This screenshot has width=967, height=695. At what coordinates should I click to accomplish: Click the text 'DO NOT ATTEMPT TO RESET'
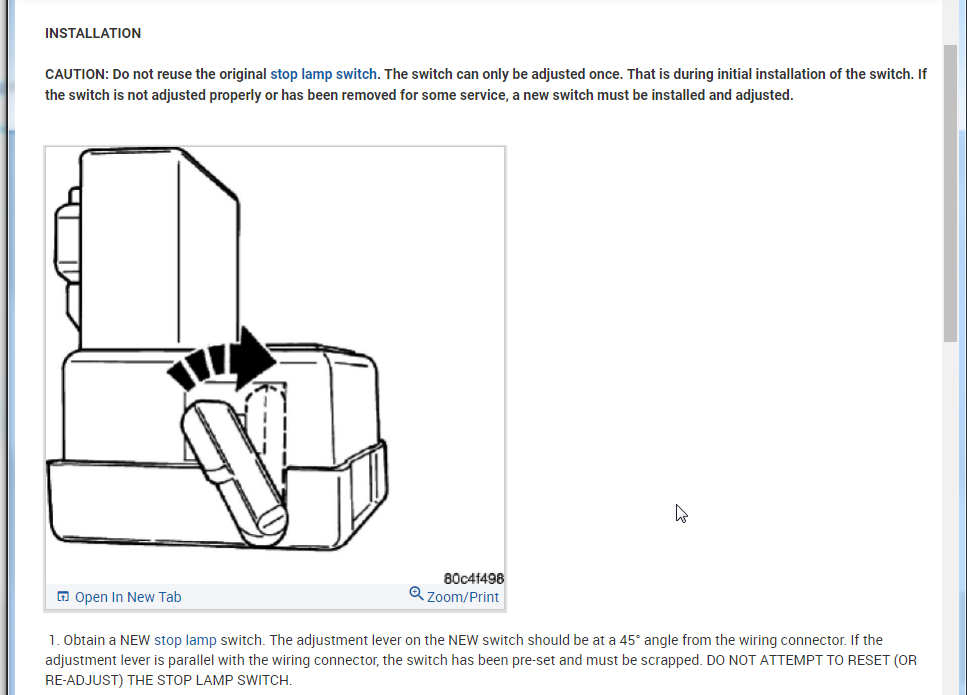tap(797, 660)
